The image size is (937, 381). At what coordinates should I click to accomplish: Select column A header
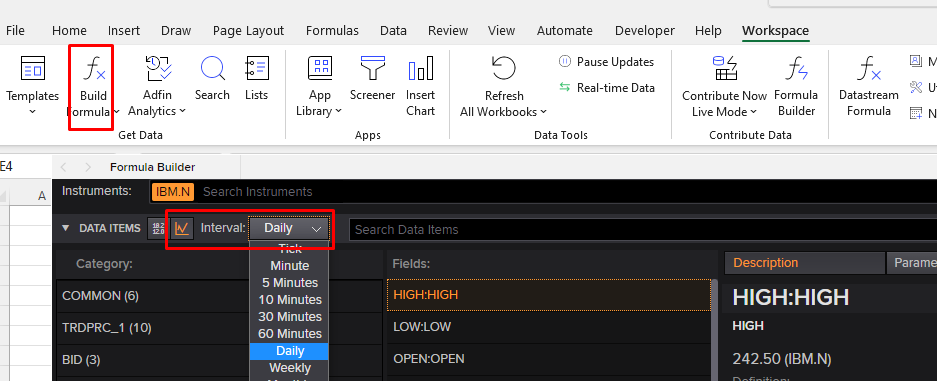pyautogui.click(x=42, y=196)
